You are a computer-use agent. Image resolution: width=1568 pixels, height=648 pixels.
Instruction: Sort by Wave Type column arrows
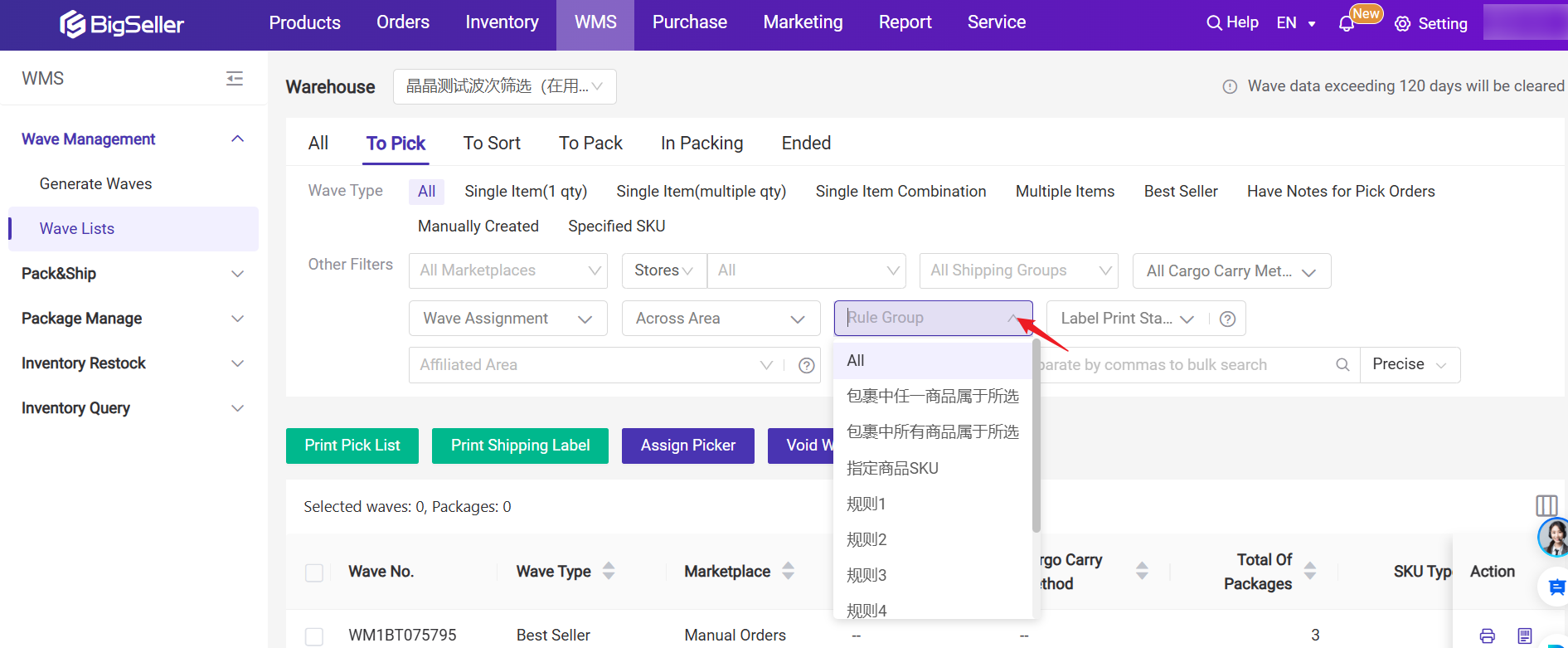(x=609, y=571)
